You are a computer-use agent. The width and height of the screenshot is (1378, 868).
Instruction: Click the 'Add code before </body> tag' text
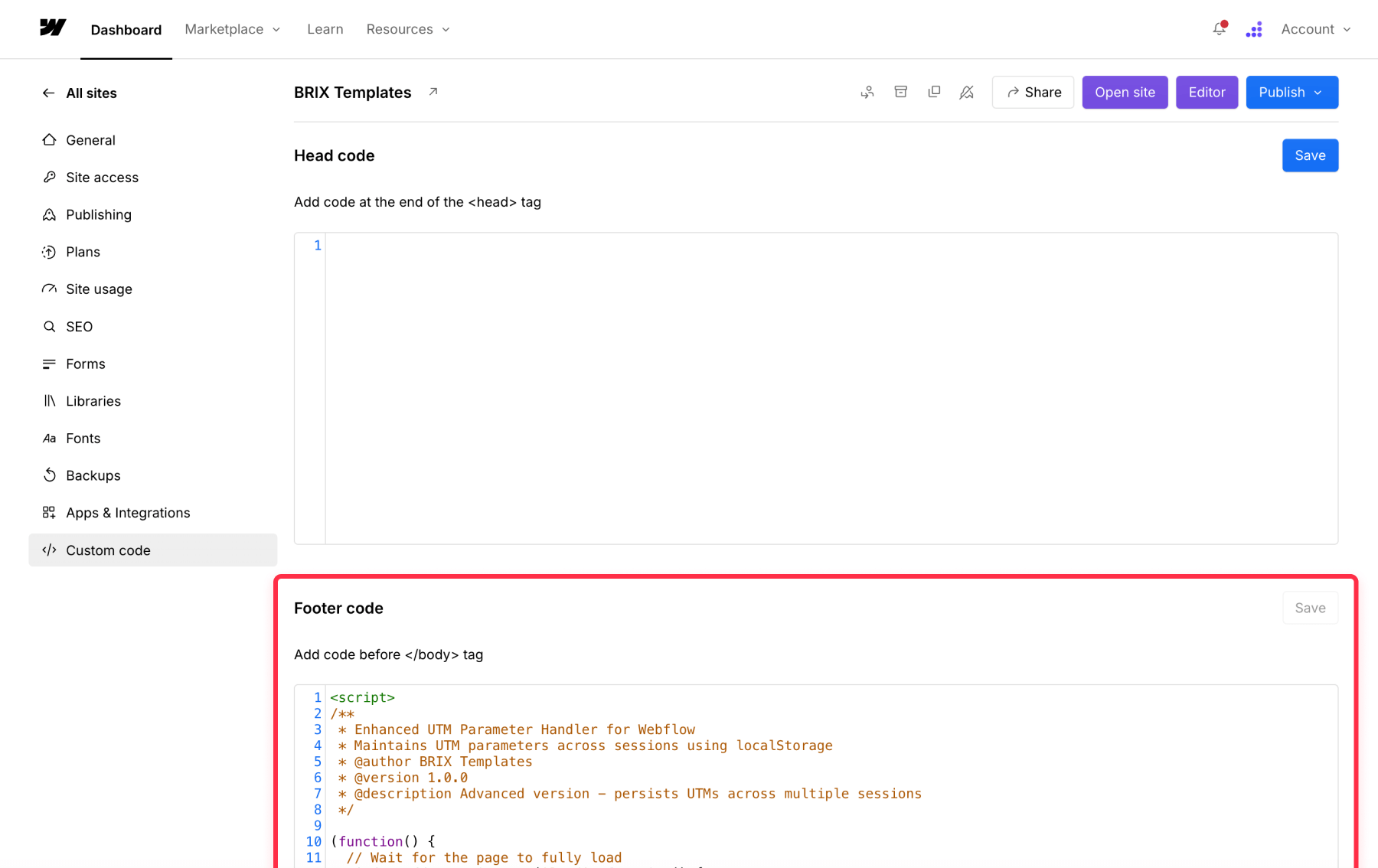(x=388, y=654)
